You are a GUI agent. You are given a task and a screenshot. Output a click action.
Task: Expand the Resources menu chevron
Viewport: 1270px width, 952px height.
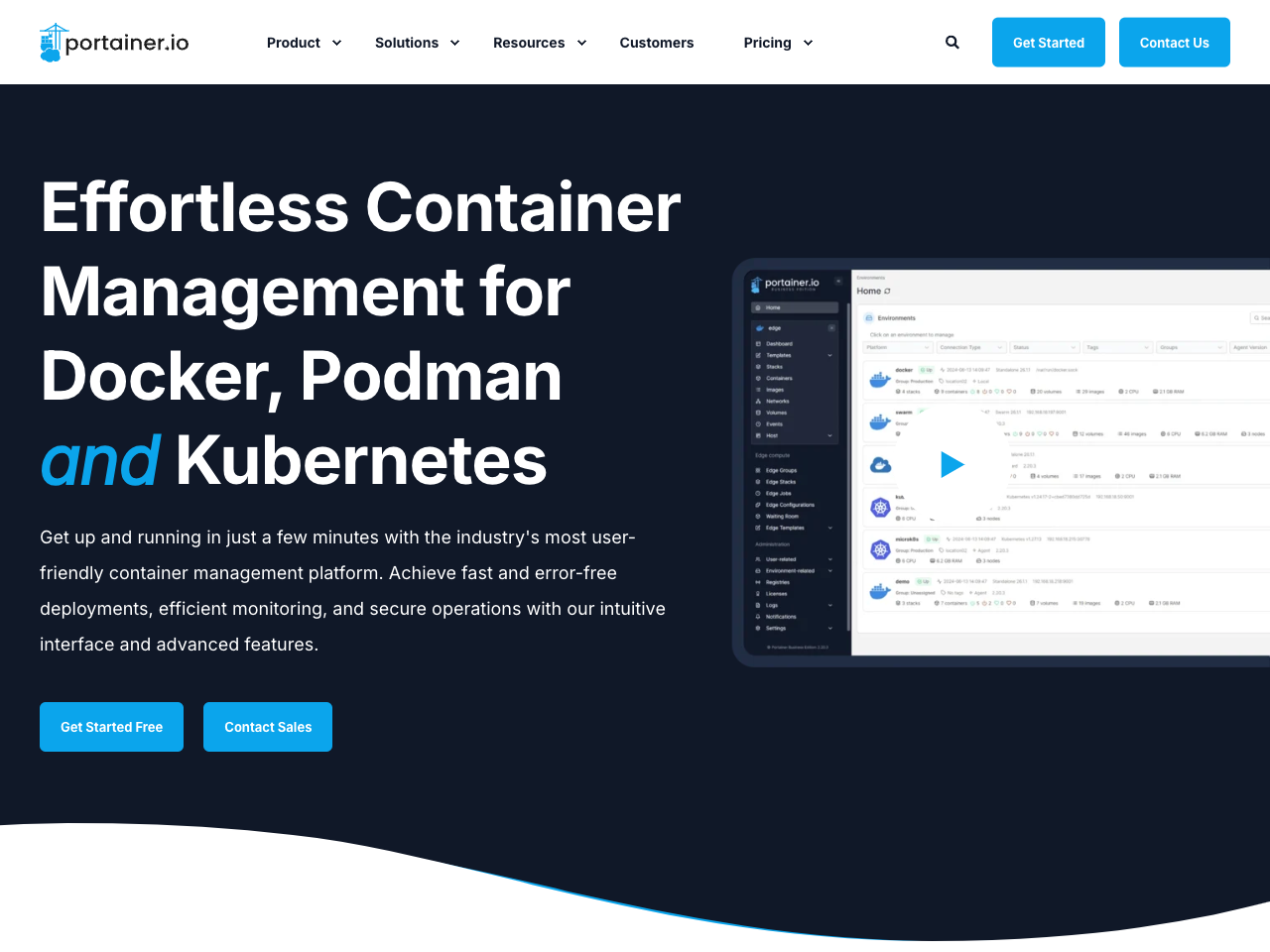pyautogui.click(x=581, y=43)
